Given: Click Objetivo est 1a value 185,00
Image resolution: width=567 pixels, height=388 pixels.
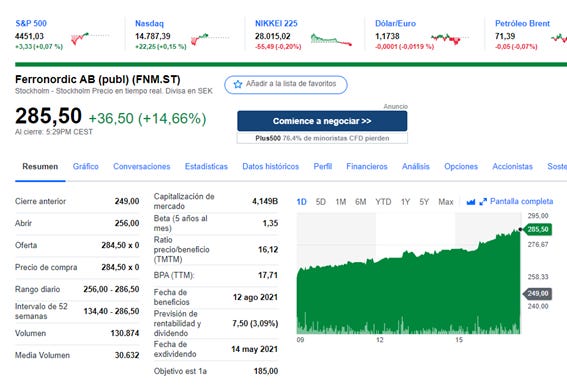Looking at the screenshot, I should pyautogui.click(x=266, y=371).
